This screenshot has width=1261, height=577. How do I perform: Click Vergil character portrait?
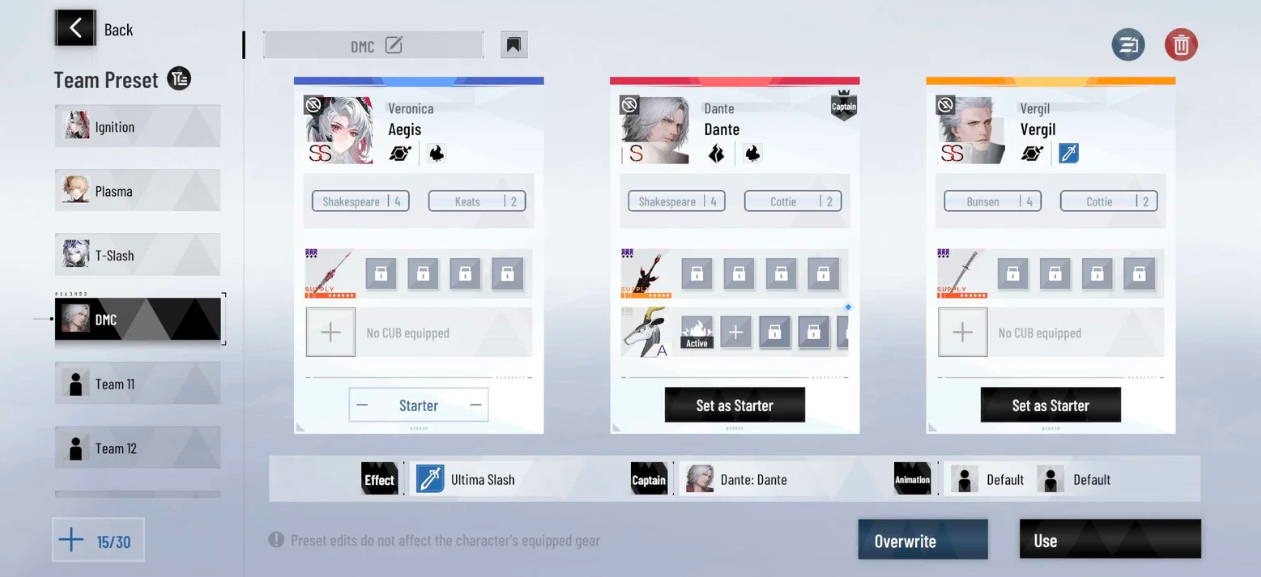pyautogui.click(x=970, y=130)
